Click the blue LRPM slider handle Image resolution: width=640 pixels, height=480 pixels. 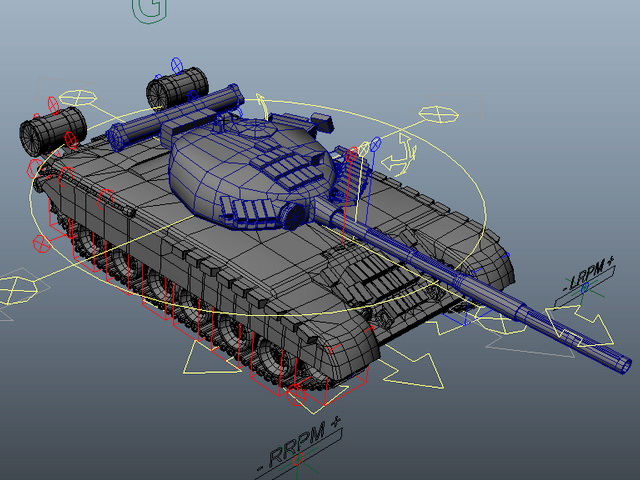pos(585,287)
